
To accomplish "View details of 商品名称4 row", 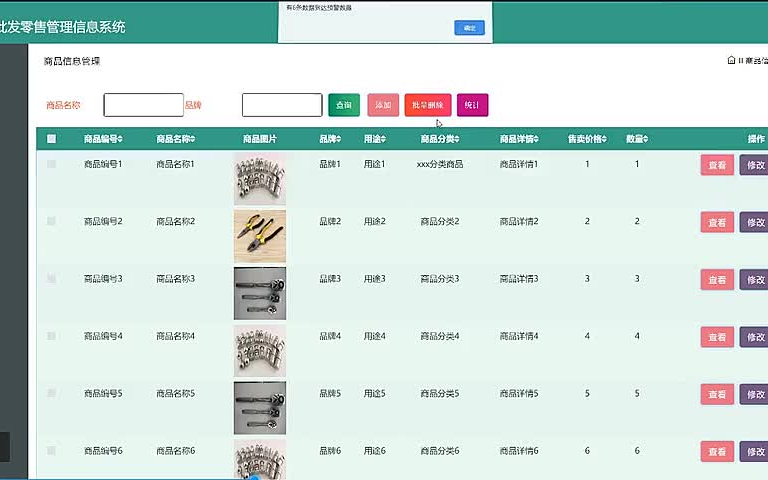I will (717, 337).
